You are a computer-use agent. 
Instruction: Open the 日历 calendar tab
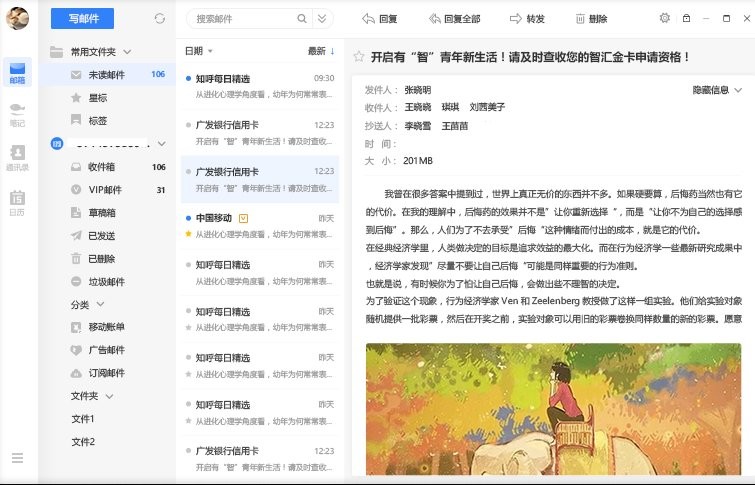[x=17, y=203]
